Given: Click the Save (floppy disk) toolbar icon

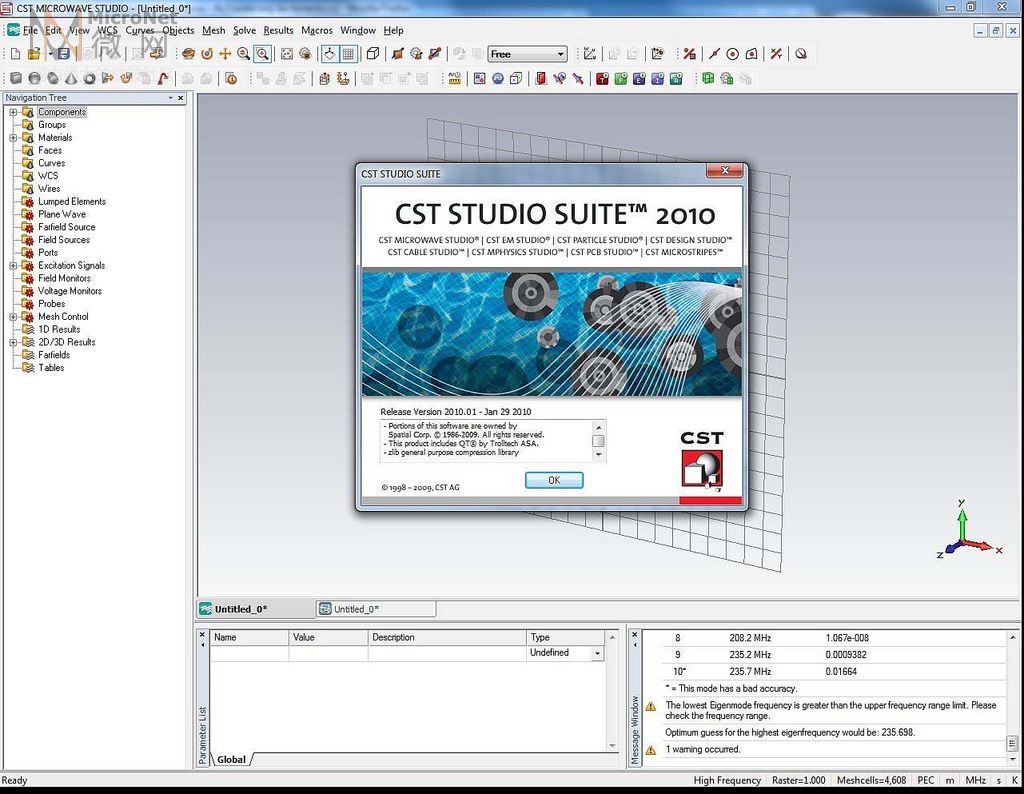Looking at the screenshot, I should [x=63, y=54].
